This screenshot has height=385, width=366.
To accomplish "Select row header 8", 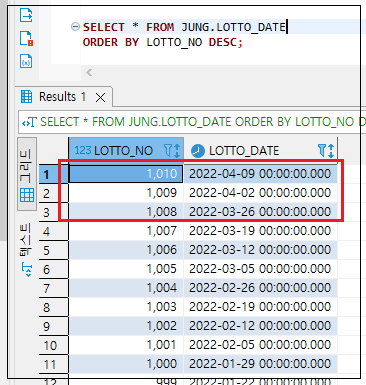I will (53, 307).
